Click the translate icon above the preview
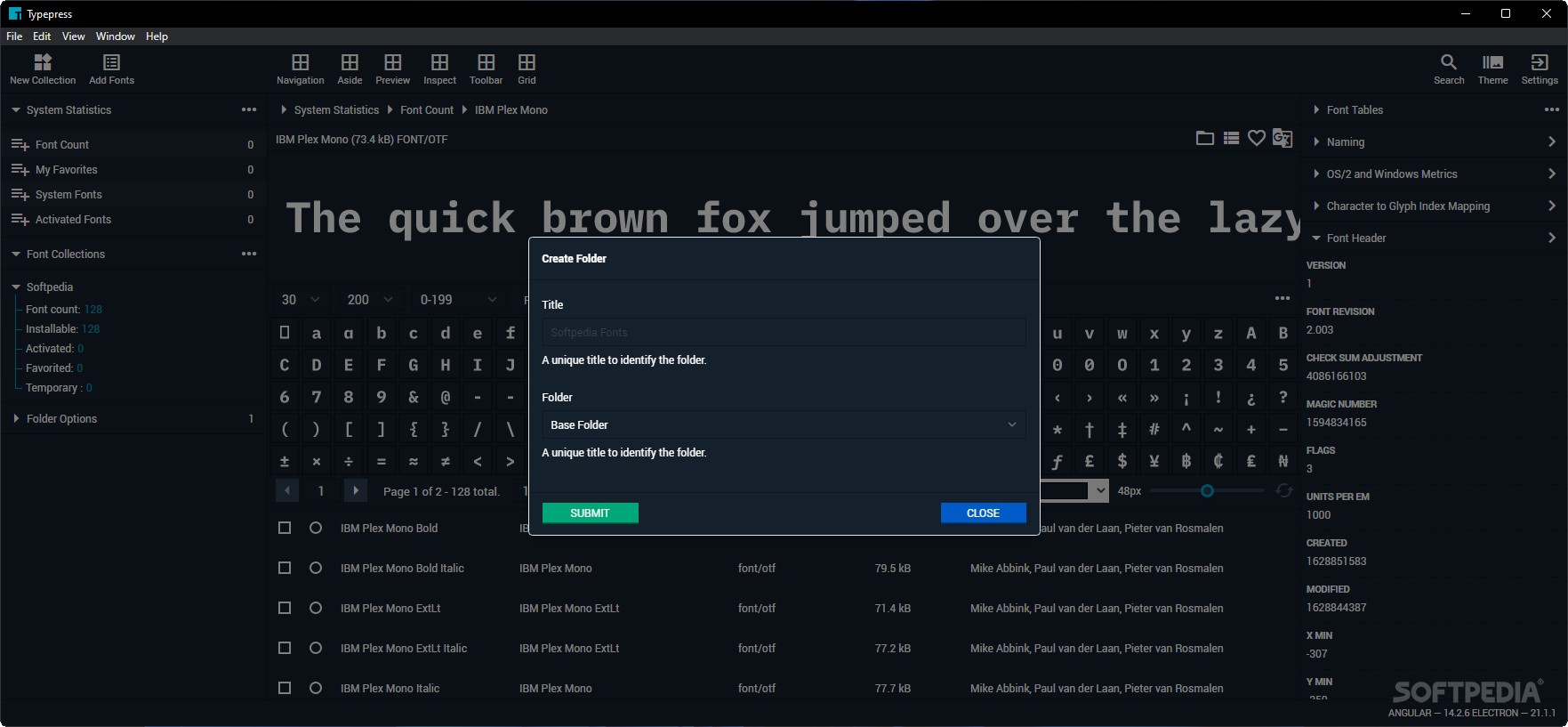Viewport: 1568px width, 727px height. 1282,138
